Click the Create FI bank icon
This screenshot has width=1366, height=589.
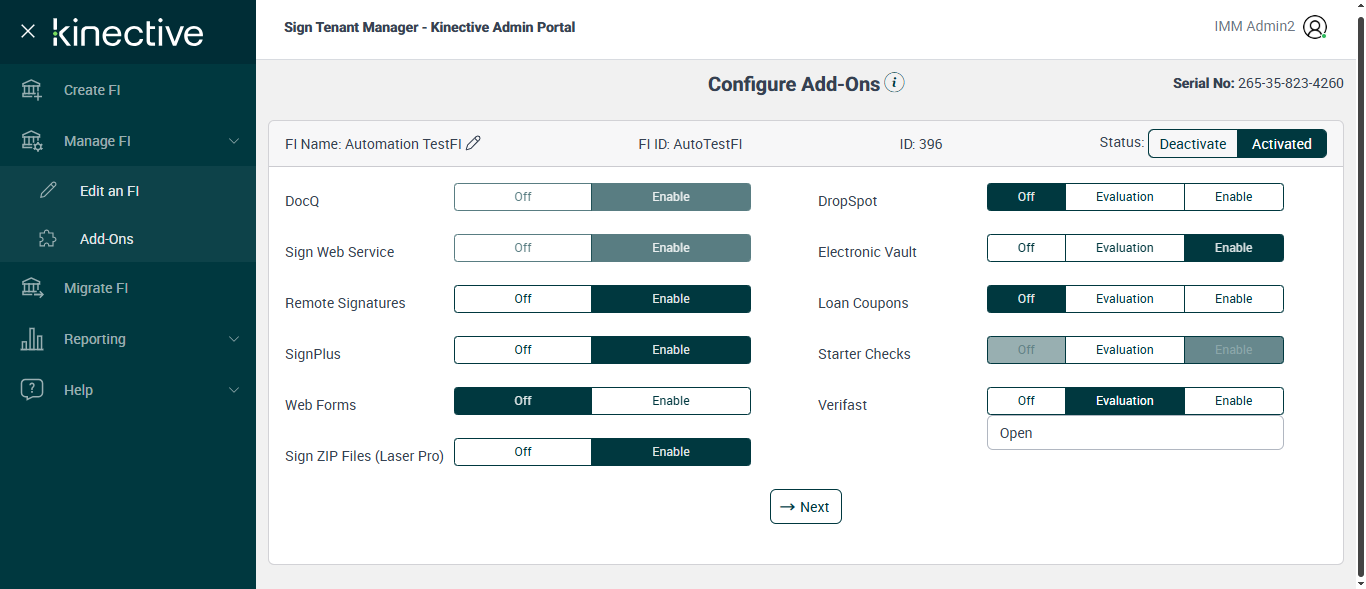[32, 90]
